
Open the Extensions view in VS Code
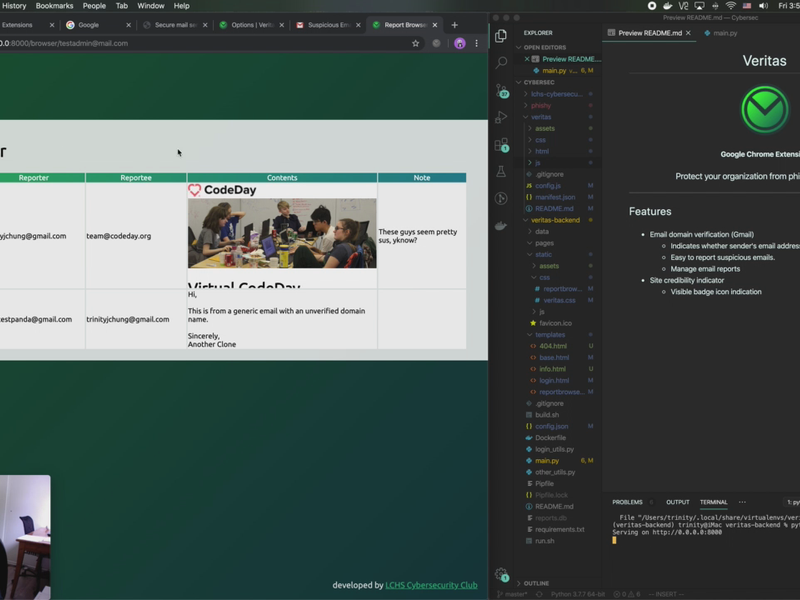point(502,145)
